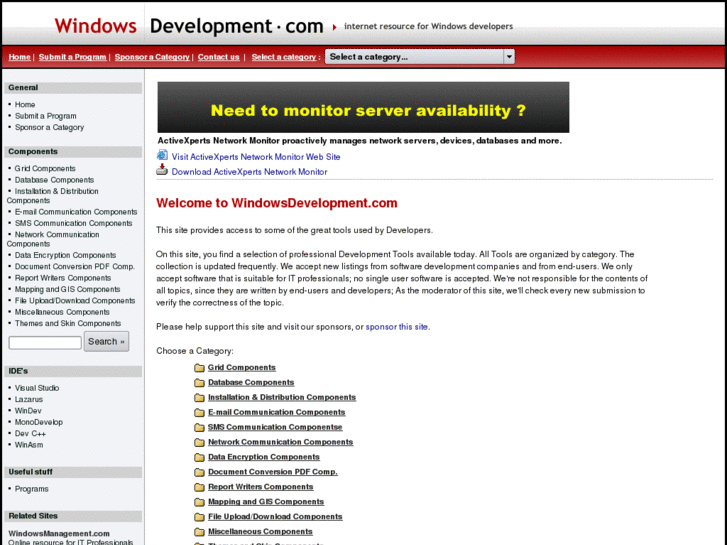The image size is (727, 545).
Task: Open the Select a category dropdown
Action: (x=420, y=57)
